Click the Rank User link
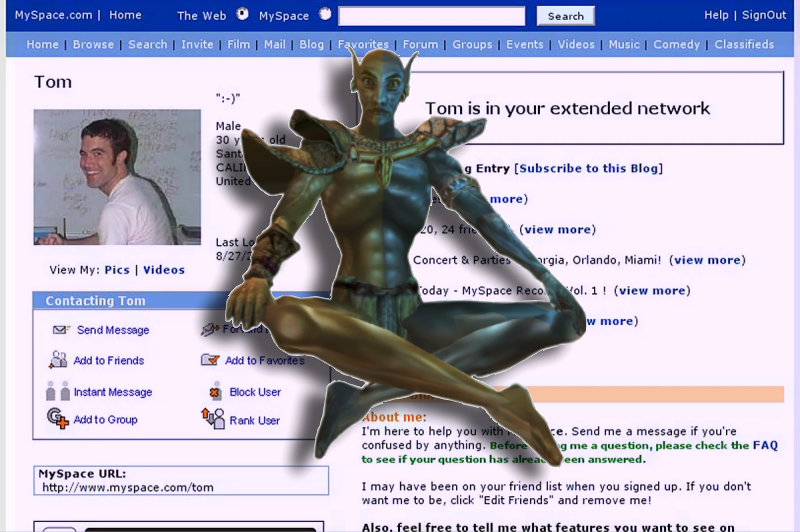This screenshot has width=800, height=532. (x=255, y=420)
